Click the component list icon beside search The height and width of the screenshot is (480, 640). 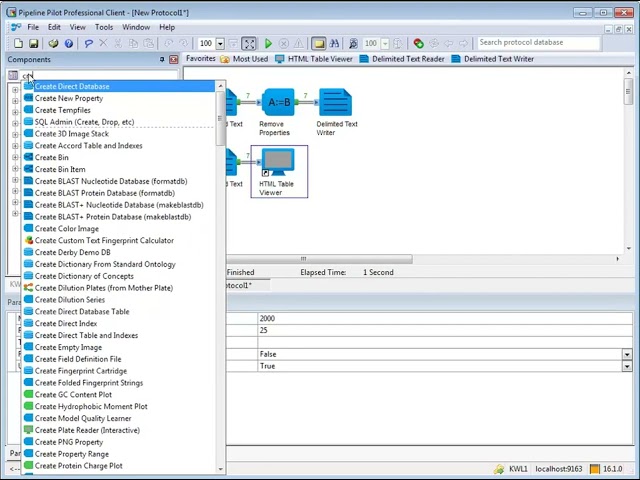13,76
